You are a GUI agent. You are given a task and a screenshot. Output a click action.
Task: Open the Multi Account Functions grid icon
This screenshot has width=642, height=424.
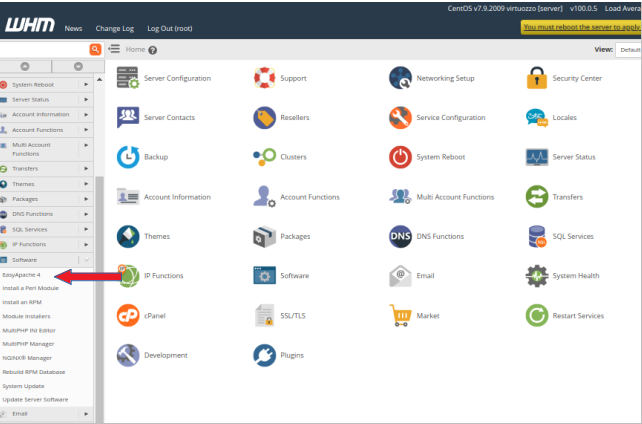point(400,196)
